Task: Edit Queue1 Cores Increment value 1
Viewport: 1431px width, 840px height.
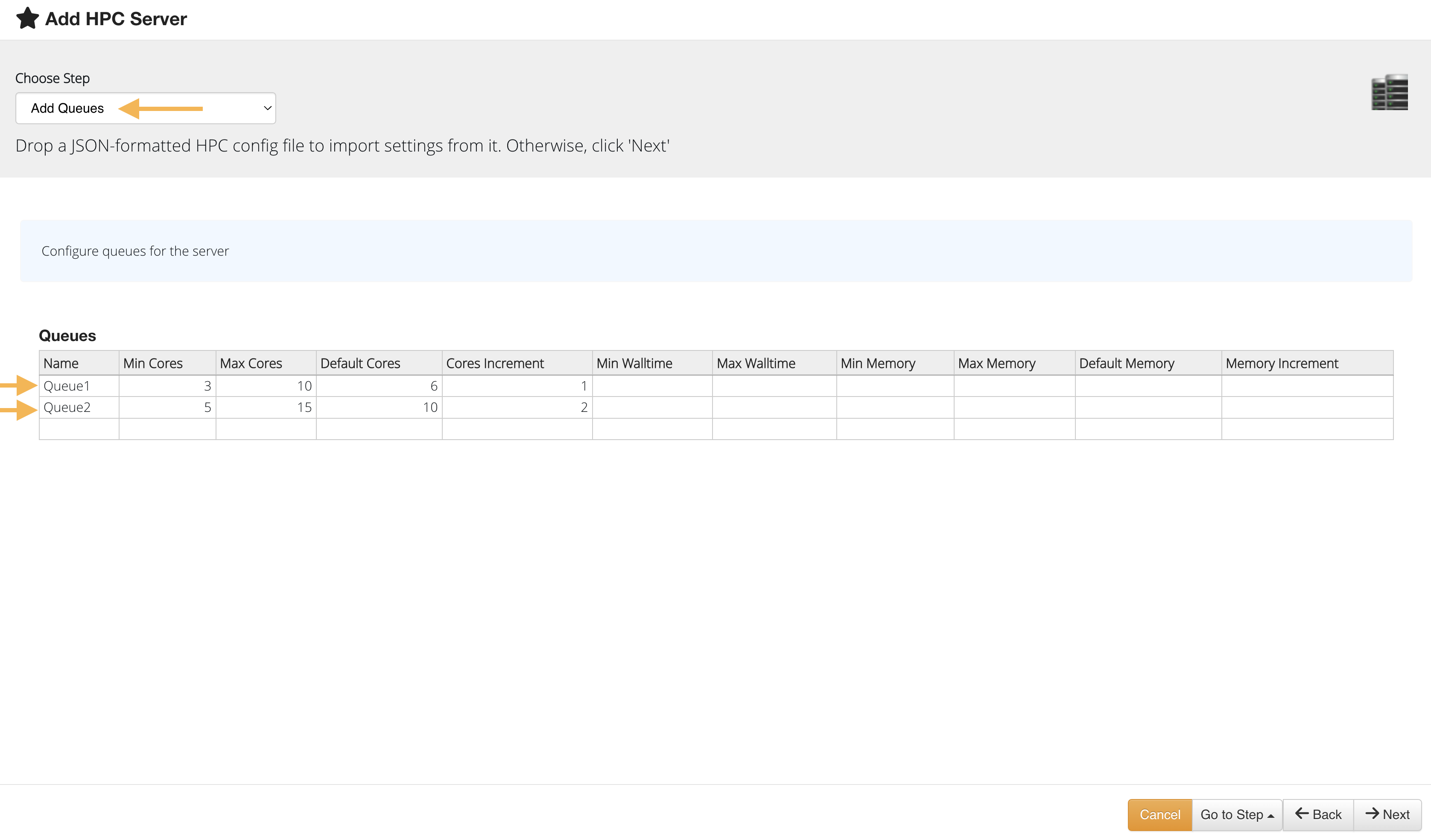Action: [517, 386]
